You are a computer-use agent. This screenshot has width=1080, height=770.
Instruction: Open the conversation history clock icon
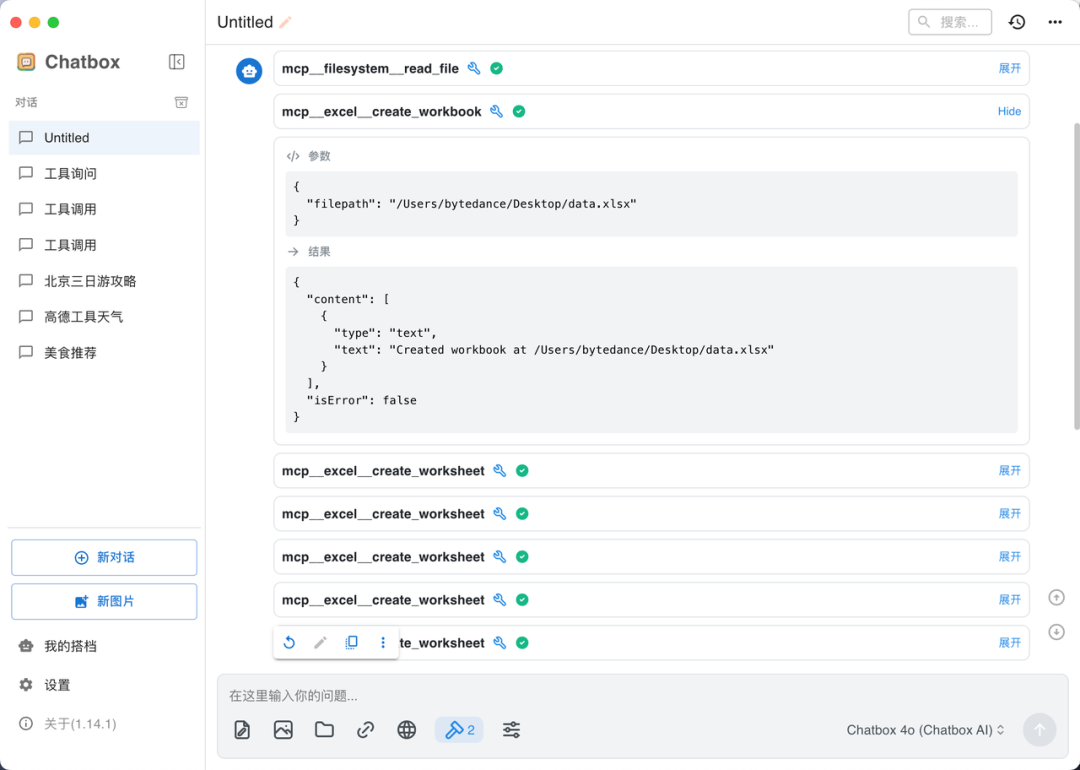click(1016, 22)
